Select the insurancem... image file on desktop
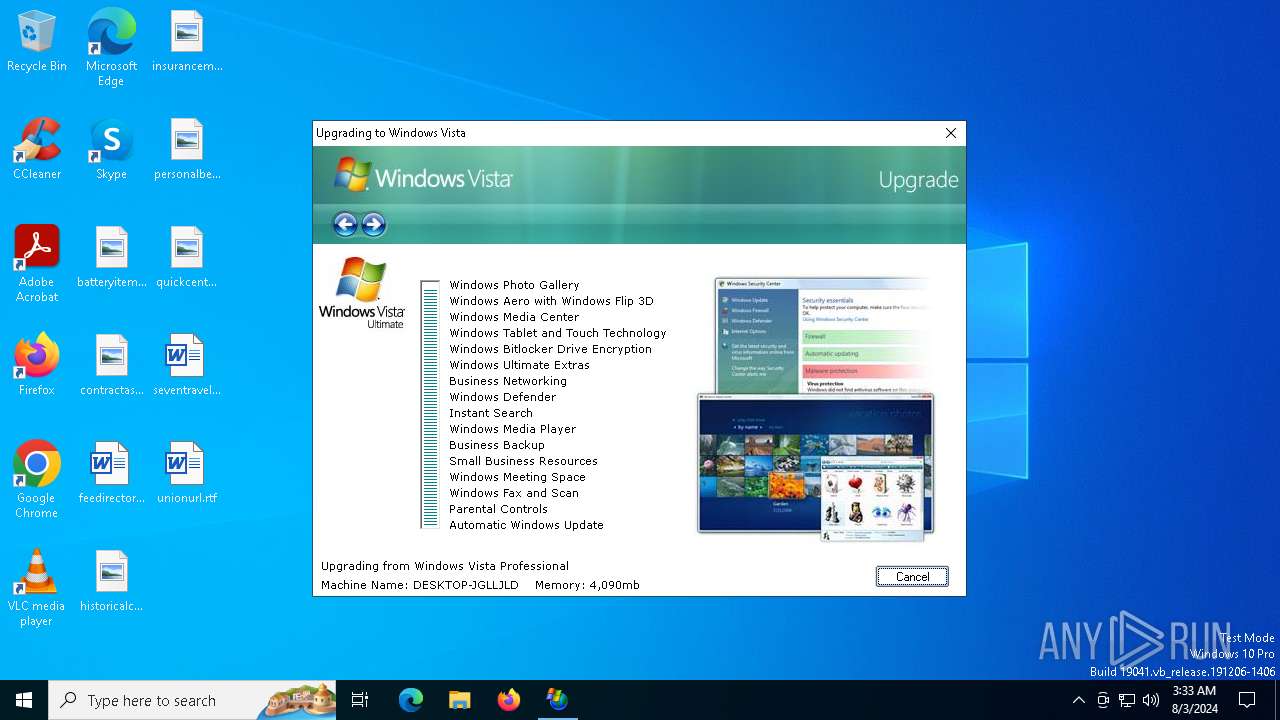 pos(187,42)
